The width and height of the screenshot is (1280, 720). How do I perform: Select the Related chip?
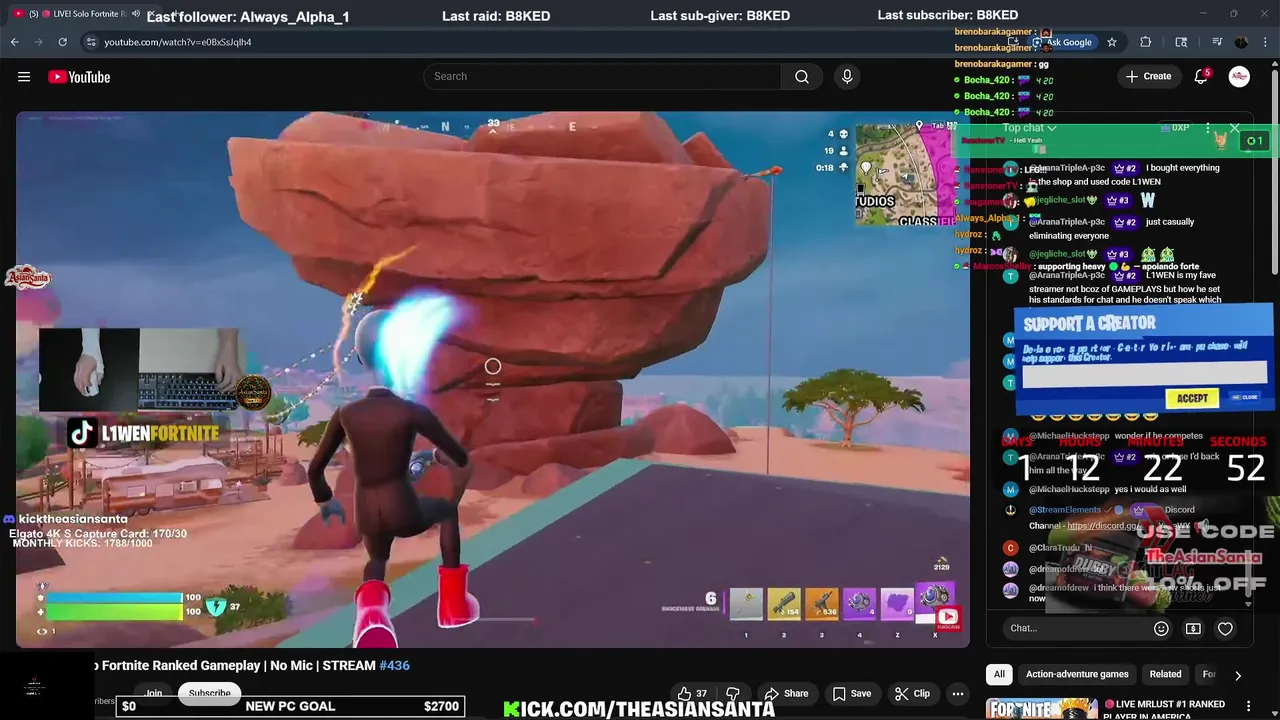click(x=1165, y=674)
